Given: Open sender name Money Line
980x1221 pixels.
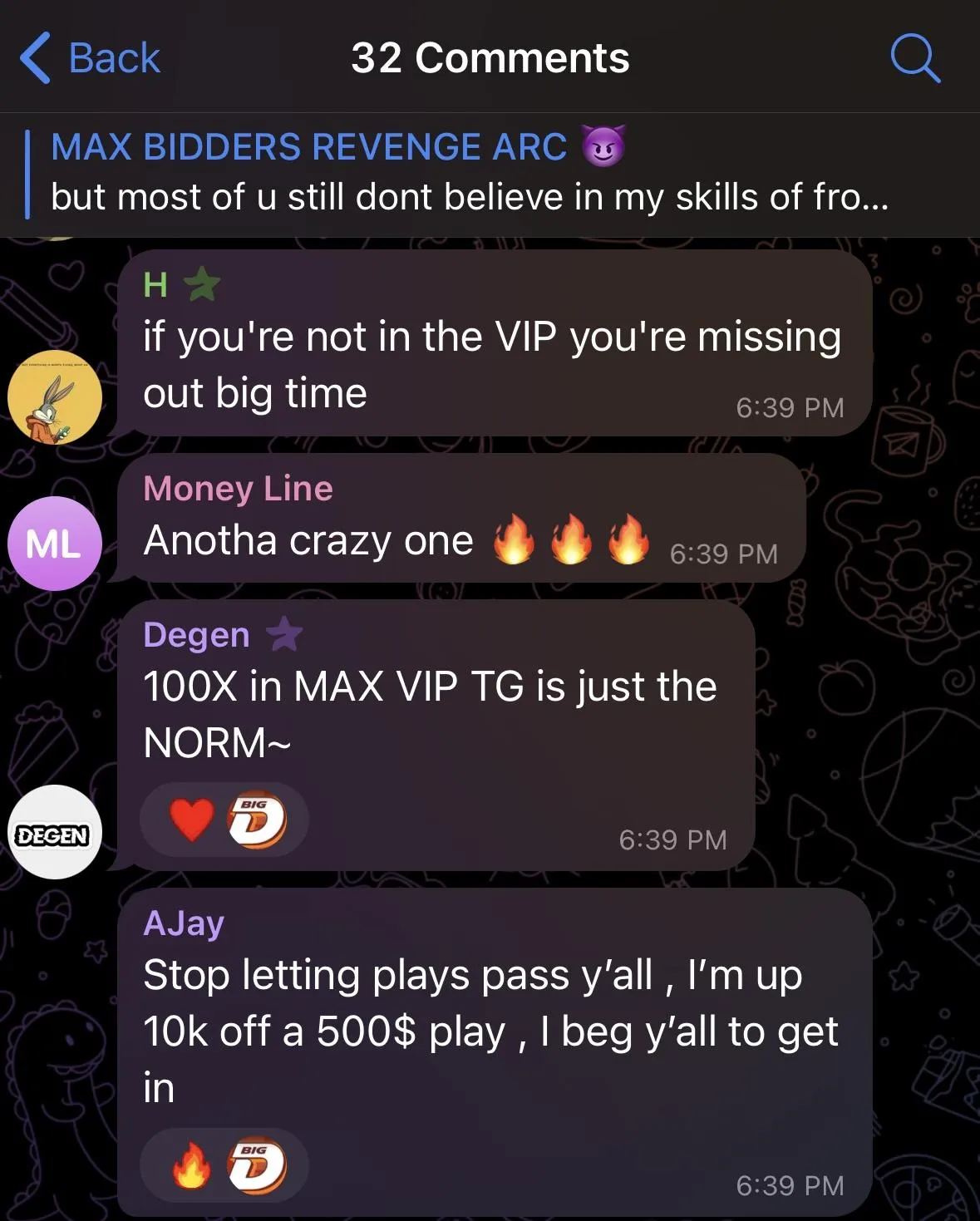Looking at the screenshot, I should (238, 489).
